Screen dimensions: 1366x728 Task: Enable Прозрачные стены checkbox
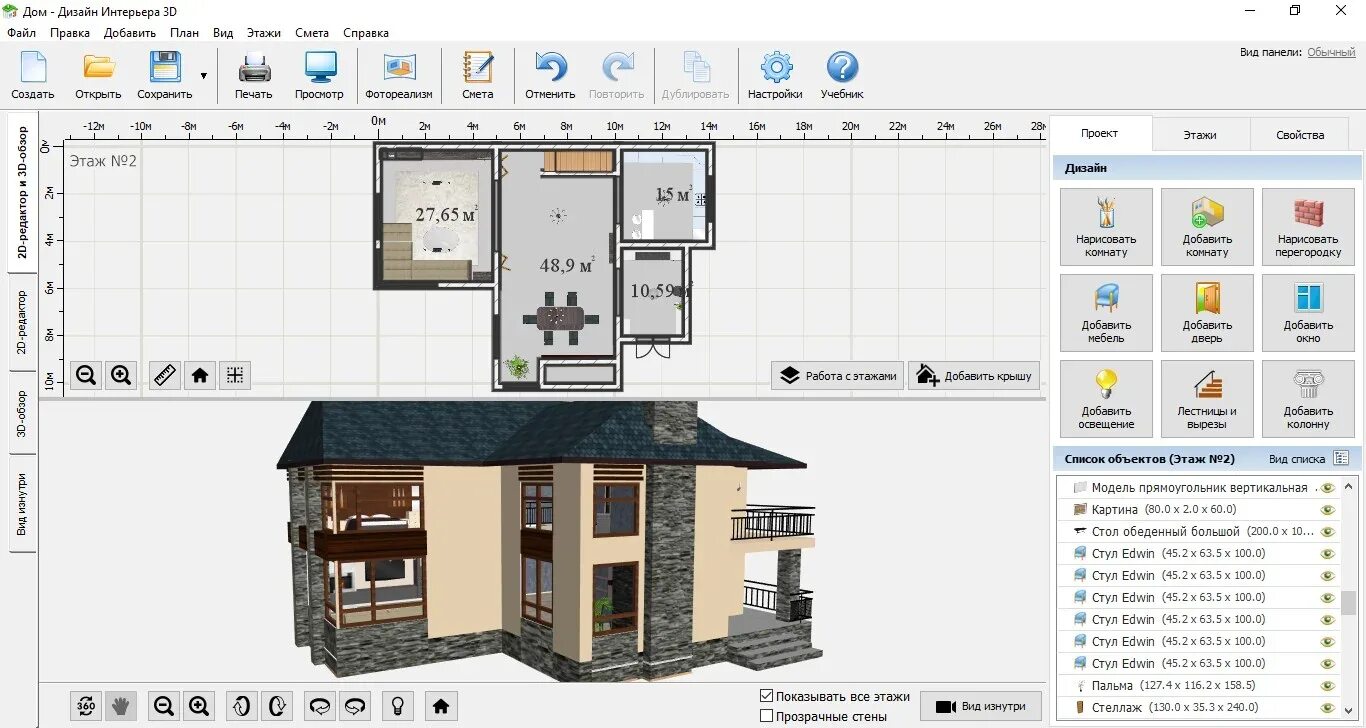[767, 716]
